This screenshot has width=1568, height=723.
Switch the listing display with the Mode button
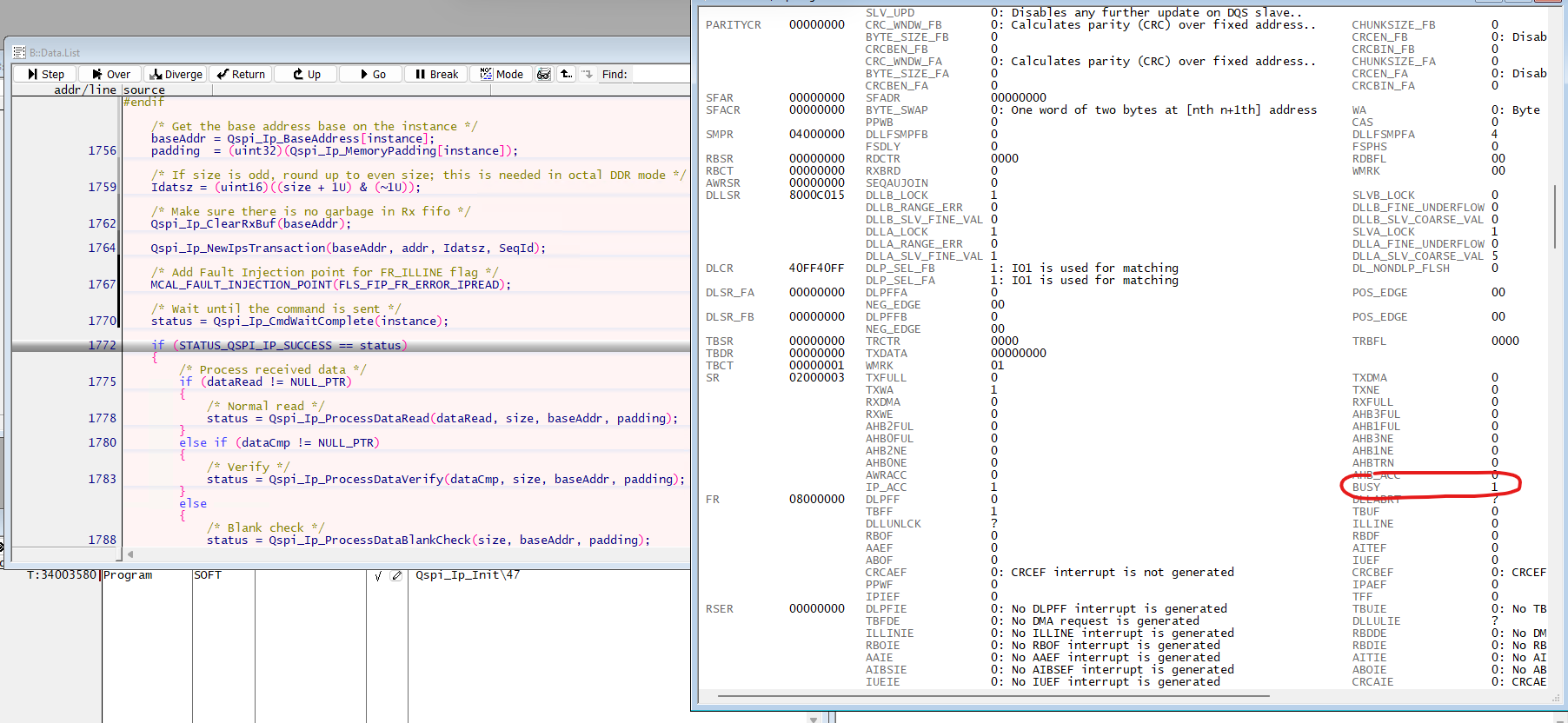501,74
